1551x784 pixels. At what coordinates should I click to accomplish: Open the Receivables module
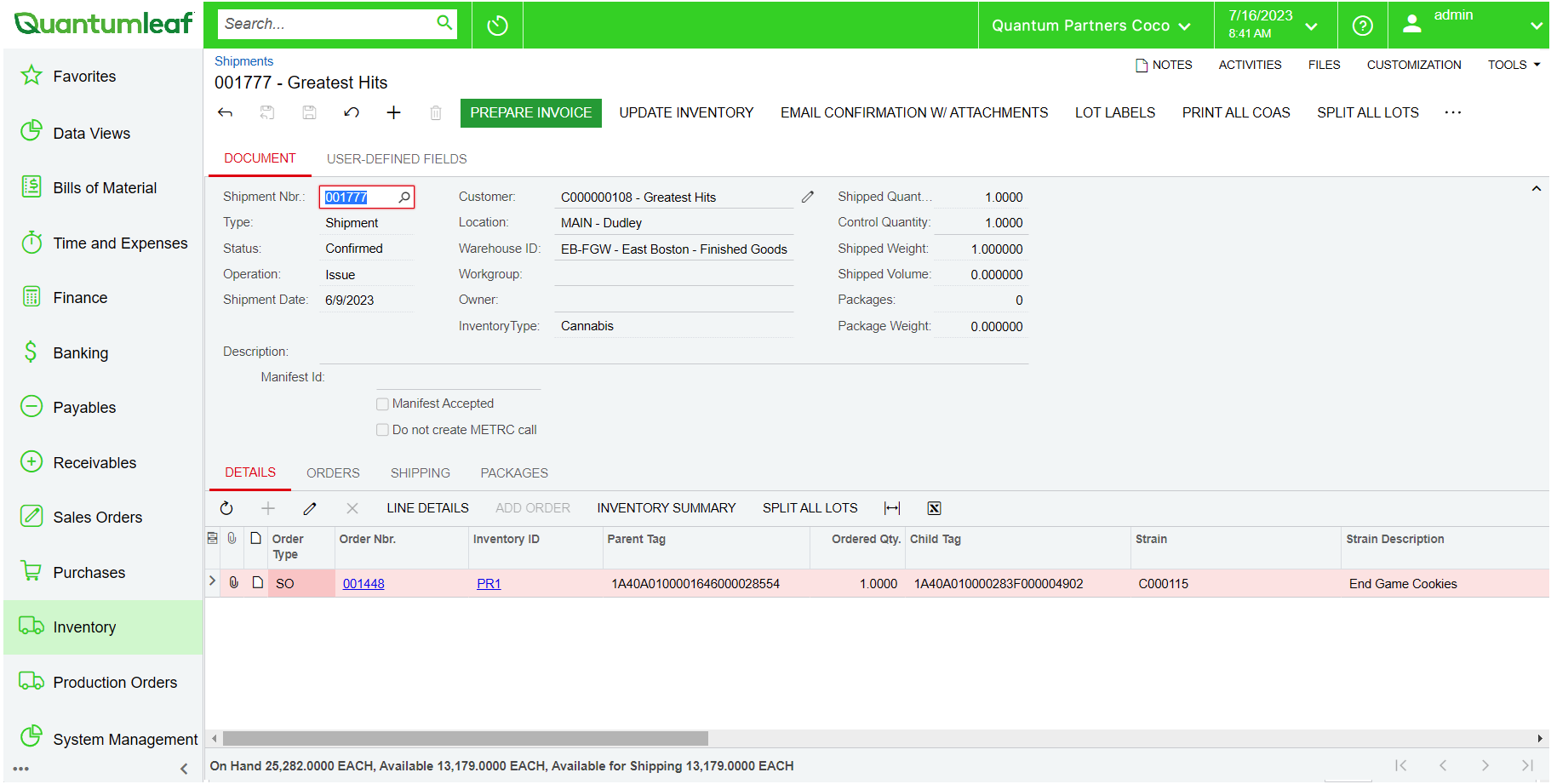pyautogui.click(x=94, y=463)
